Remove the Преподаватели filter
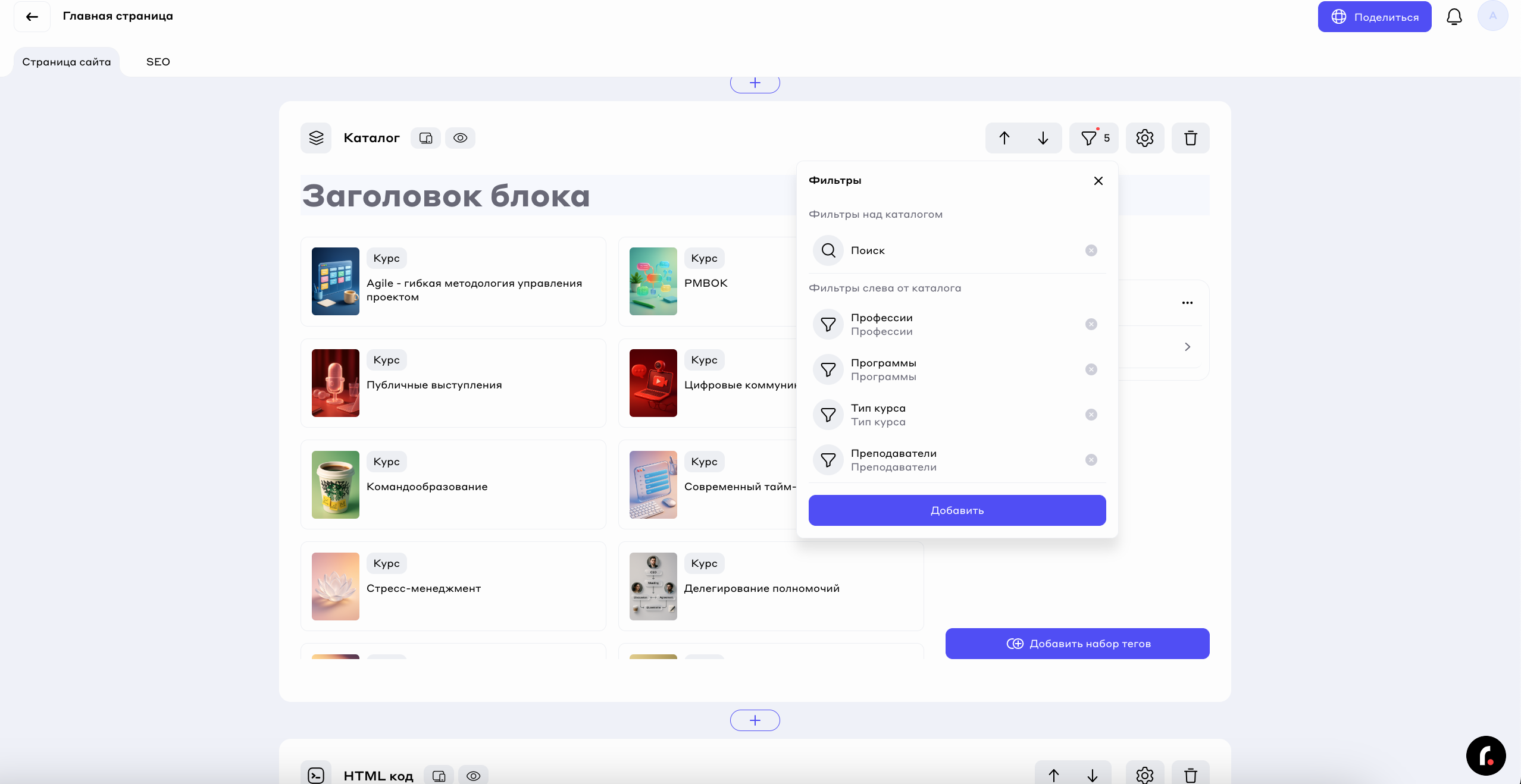 [x=1091, y=460]
